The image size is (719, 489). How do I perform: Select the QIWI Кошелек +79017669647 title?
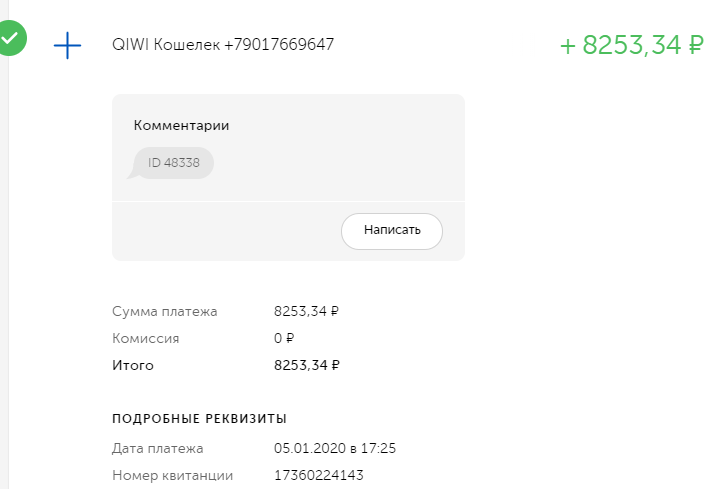point(224,45)
